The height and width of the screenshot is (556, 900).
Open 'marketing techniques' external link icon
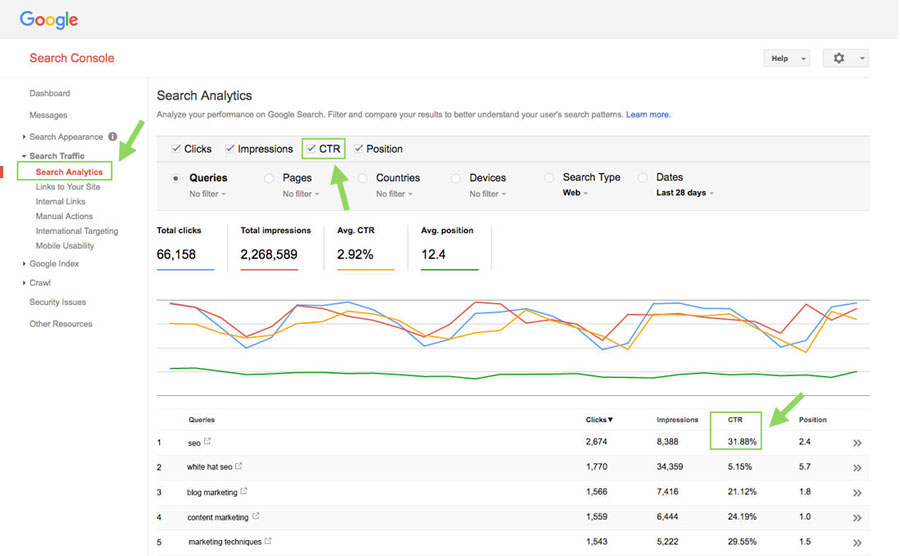268,541
